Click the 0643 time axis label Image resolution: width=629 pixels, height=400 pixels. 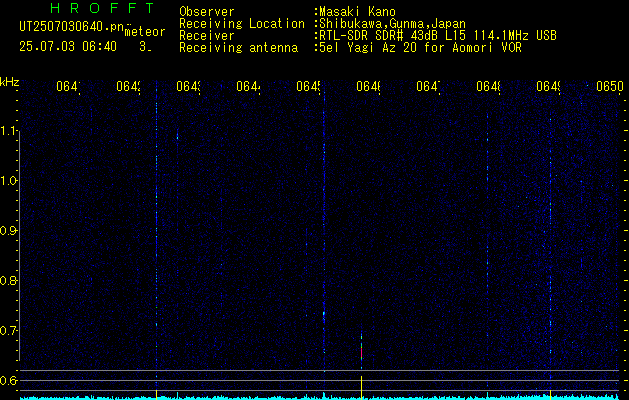pyautogui.click(x=188, y=86)
